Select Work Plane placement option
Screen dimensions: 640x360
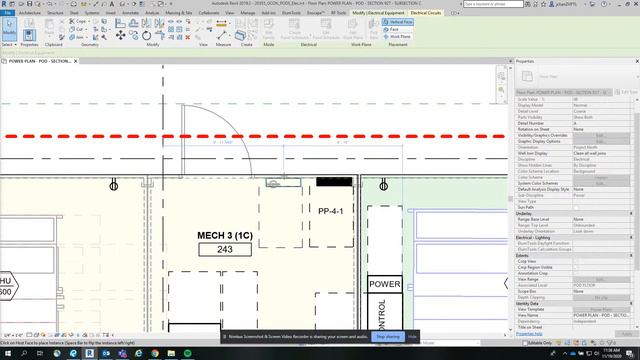(x=397, y=37)
